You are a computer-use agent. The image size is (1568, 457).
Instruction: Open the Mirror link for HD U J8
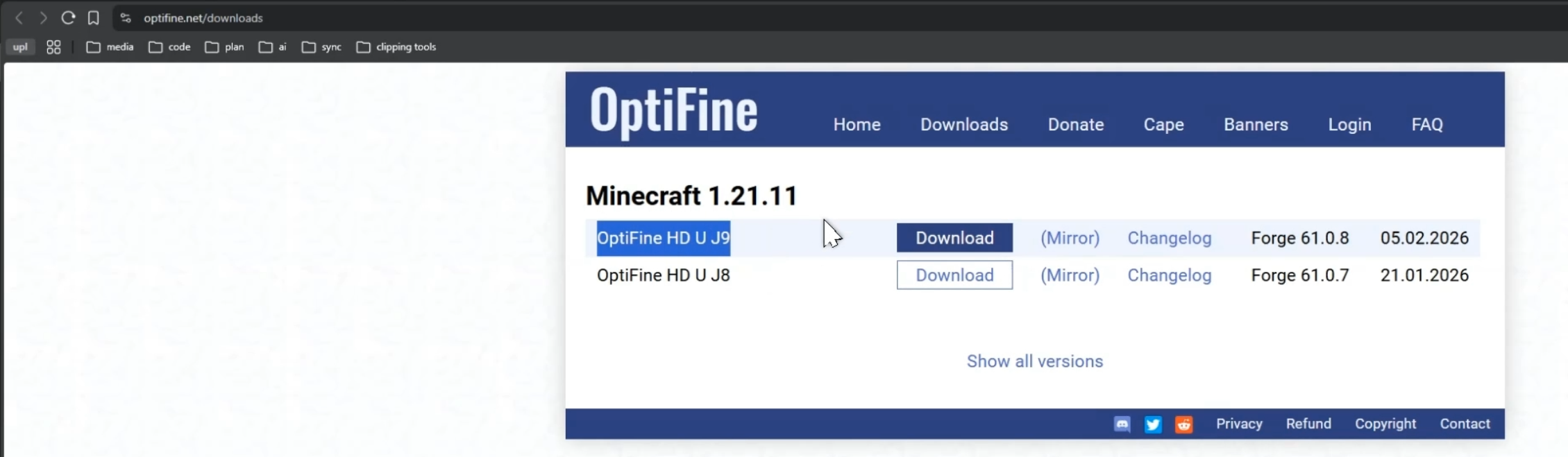tap(1070, 275)
